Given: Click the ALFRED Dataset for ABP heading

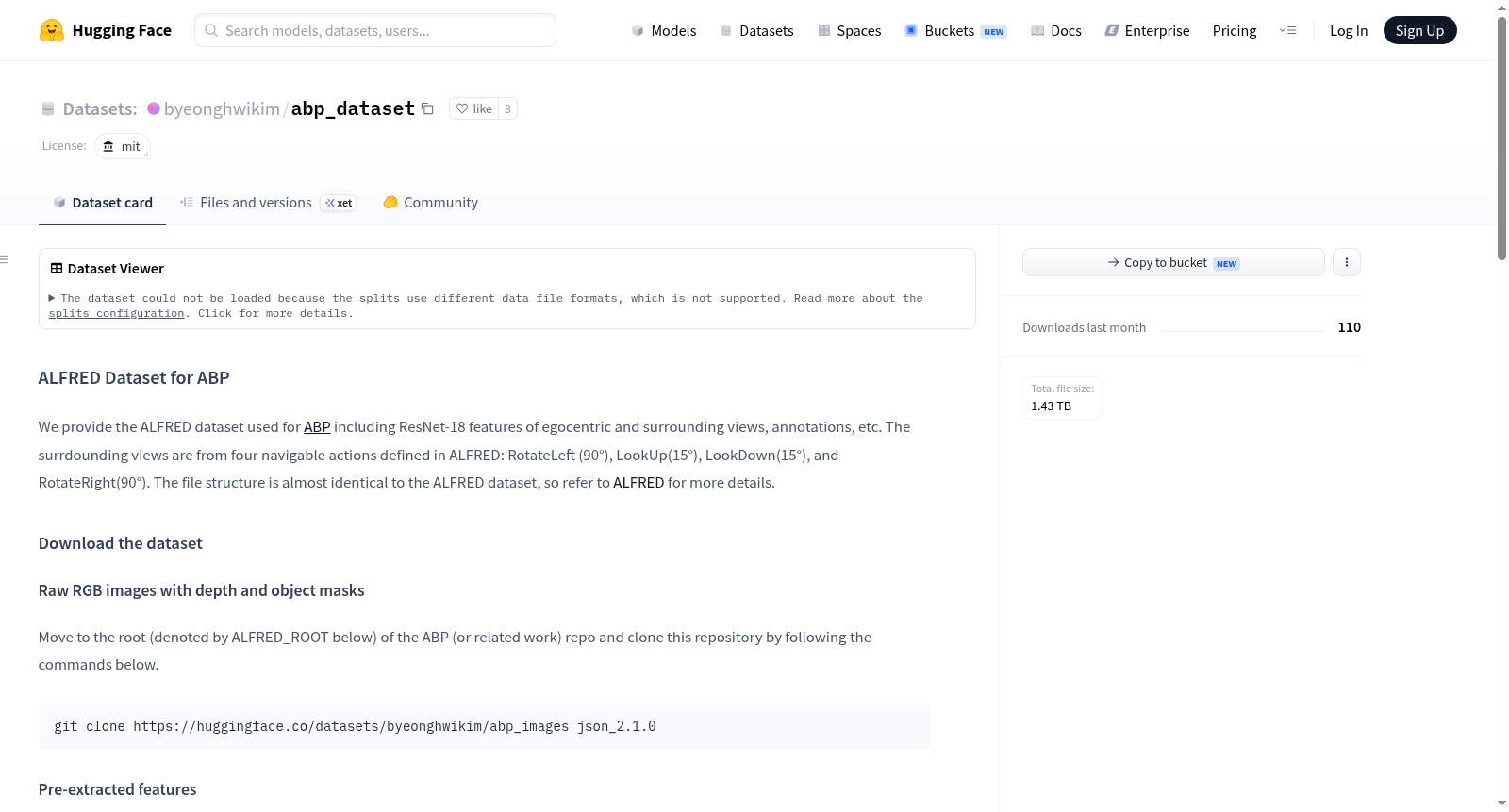Looking at the screenshot, I should pyautogui.click(x=134, y=378).
